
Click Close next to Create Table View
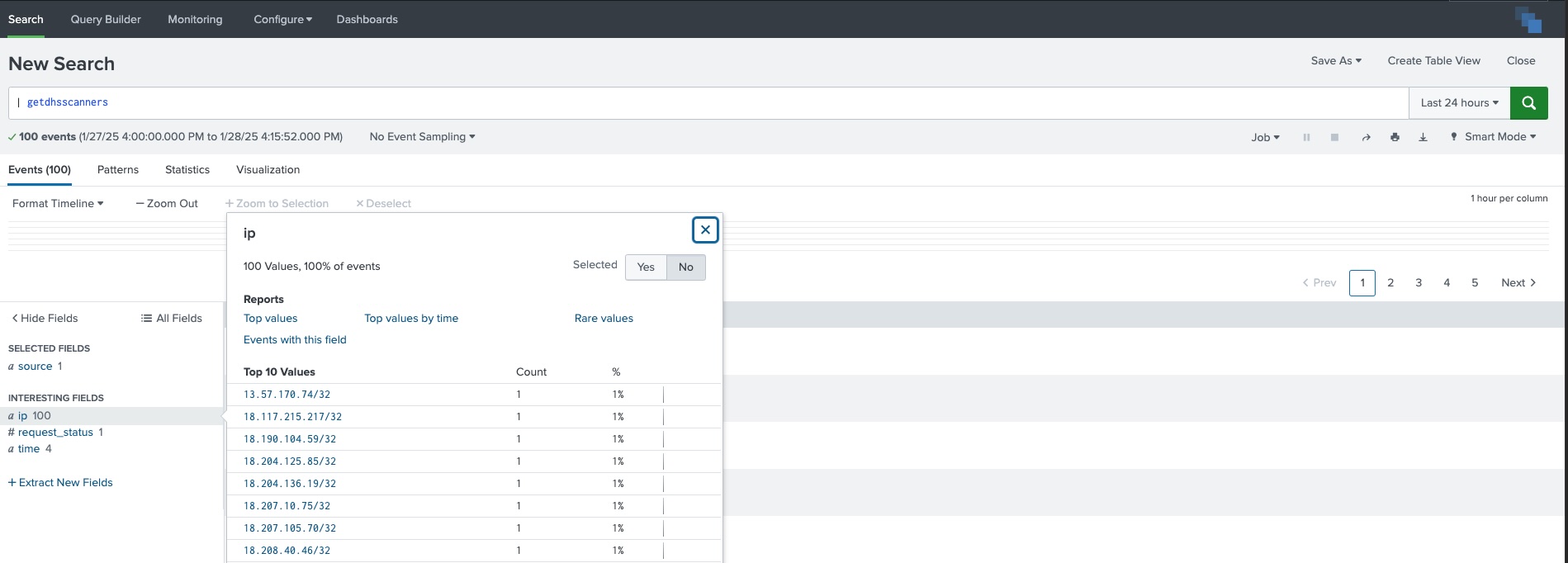[1520, 60]
